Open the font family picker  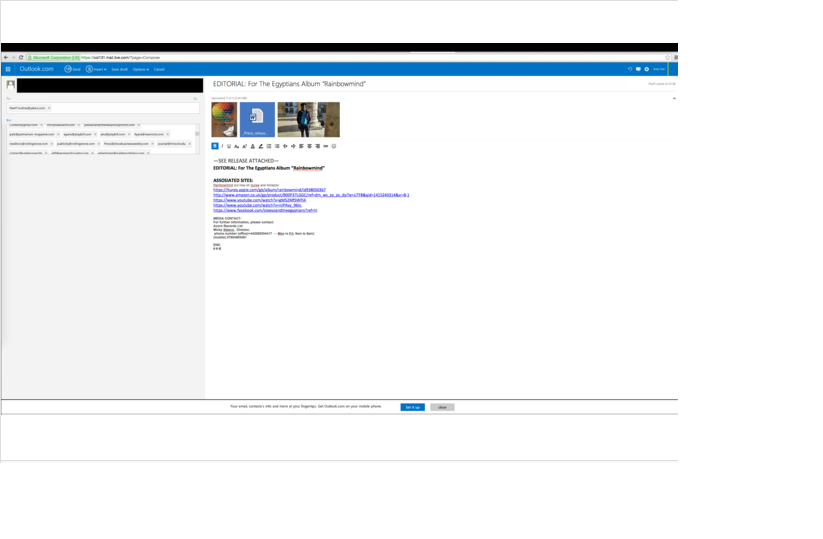click(x=237, y=146)
